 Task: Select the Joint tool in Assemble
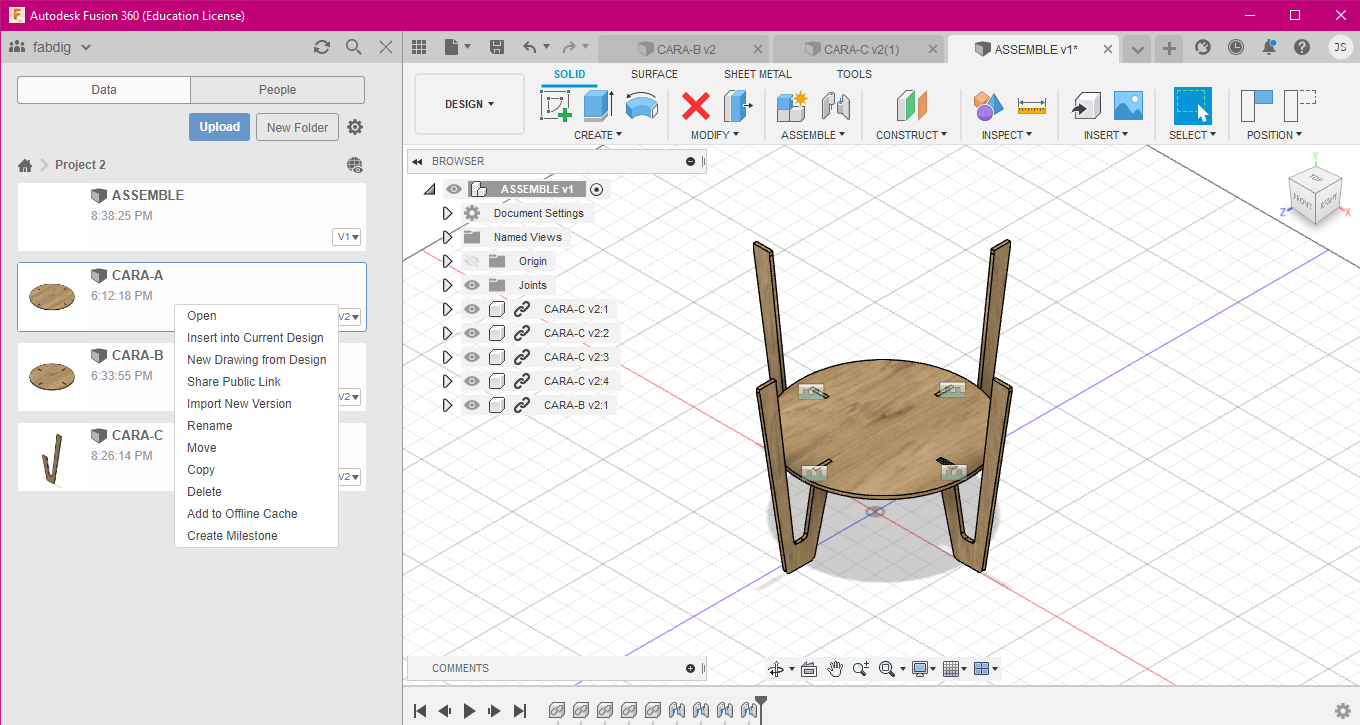835,106
